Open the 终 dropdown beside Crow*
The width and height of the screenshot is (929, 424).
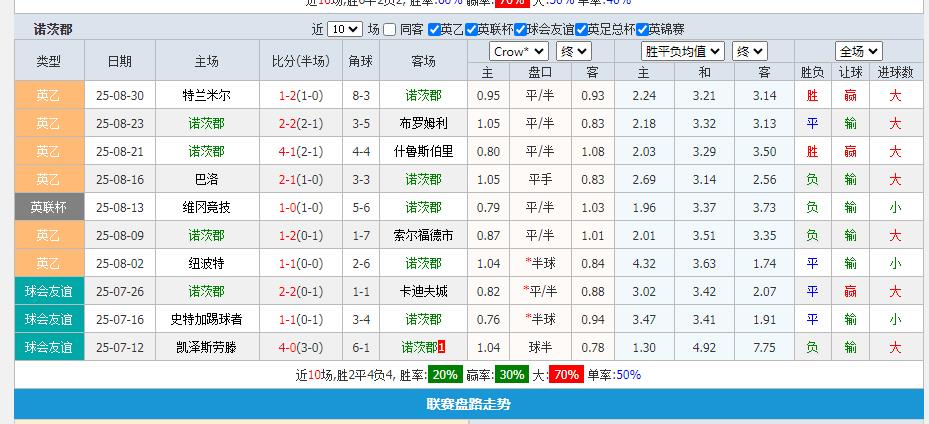click(x=574, y=51)
